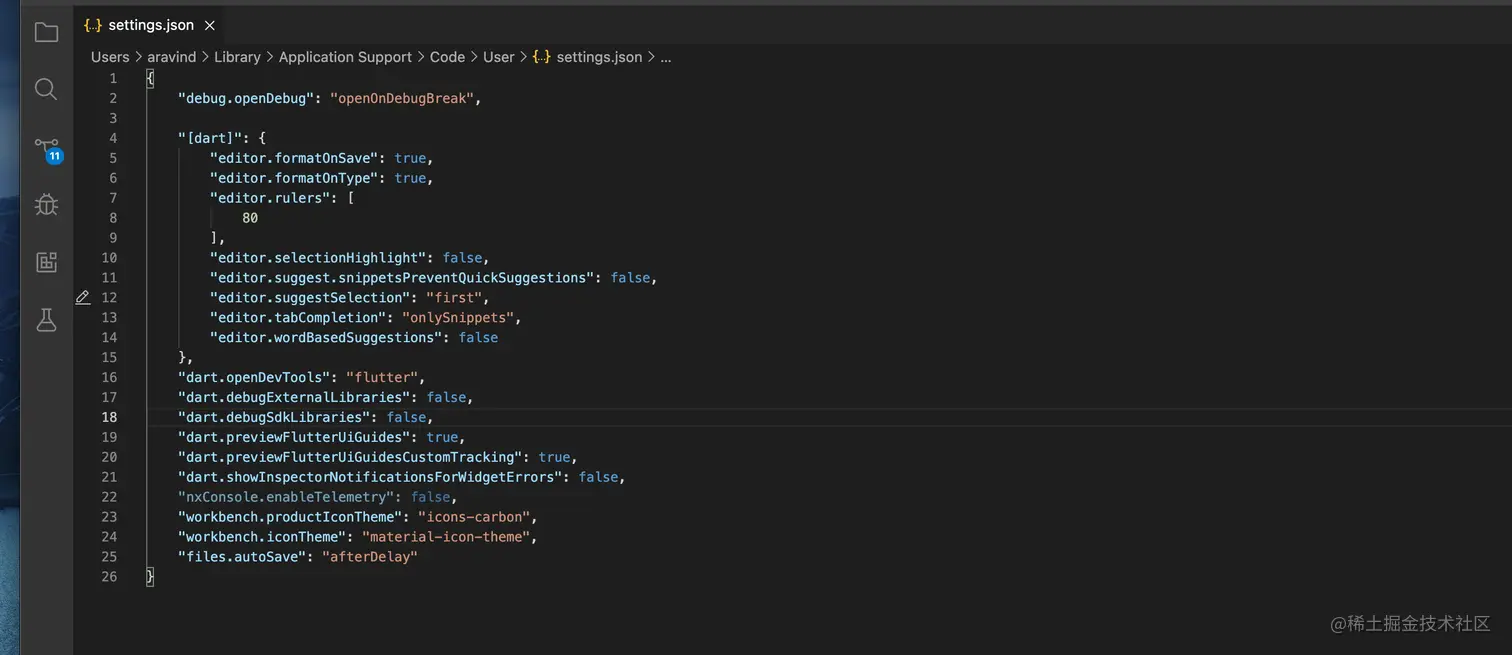Open the Explorer view in activity bar
1512x655 pixels.
tap(46, 32)
